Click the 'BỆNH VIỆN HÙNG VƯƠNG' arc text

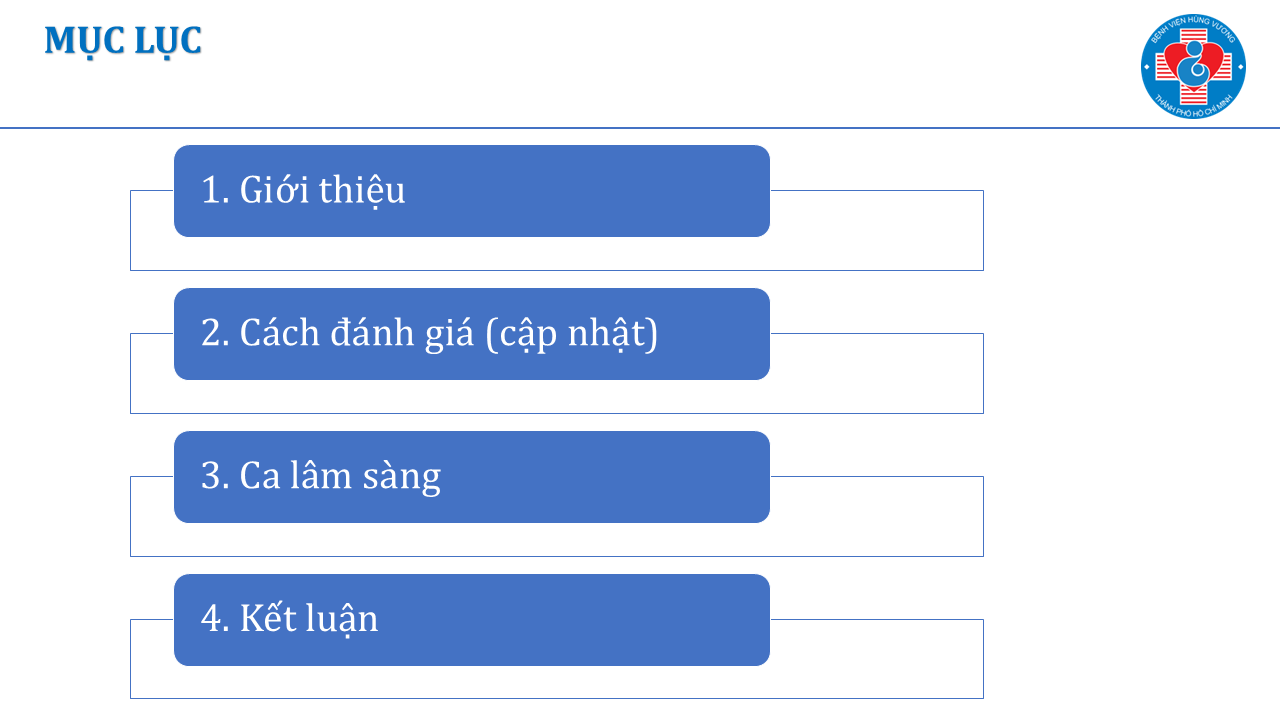pos(1193,29)
